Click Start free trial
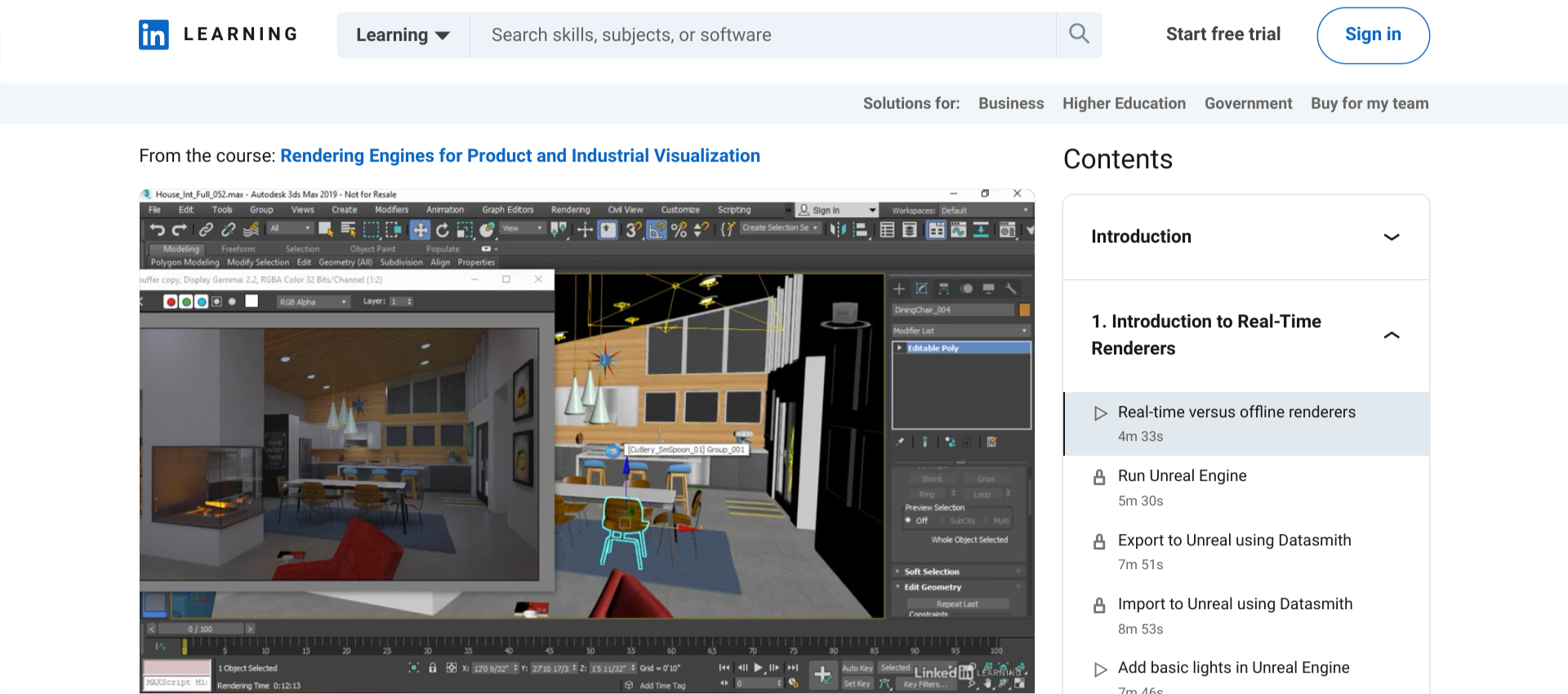The height and width of the screenshot is (694, 1568). point(1223,34)
